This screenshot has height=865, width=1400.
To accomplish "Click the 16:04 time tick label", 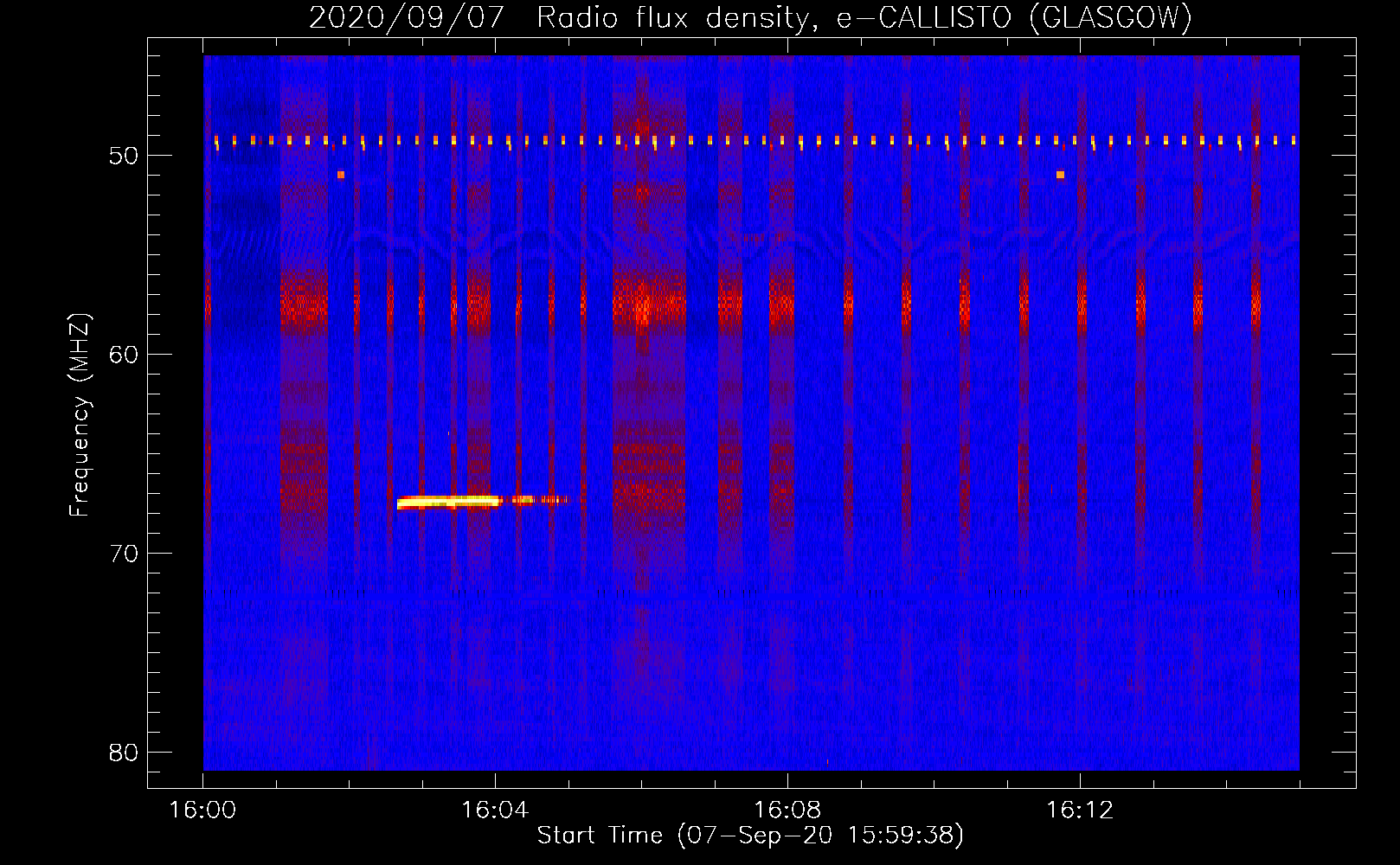I will pyautogui.click(x=495, y=811).
